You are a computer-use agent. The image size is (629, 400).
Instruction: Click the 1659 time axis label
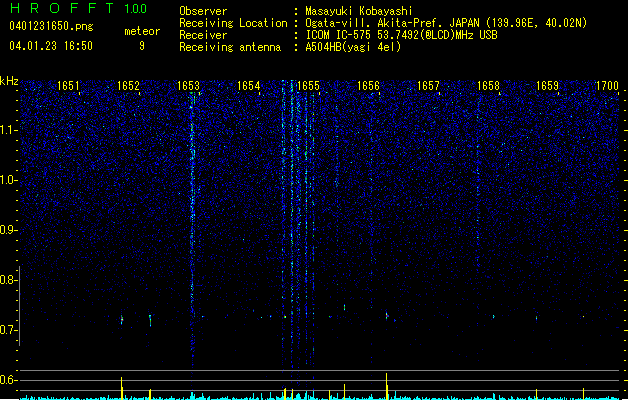(x=548, y=85)
